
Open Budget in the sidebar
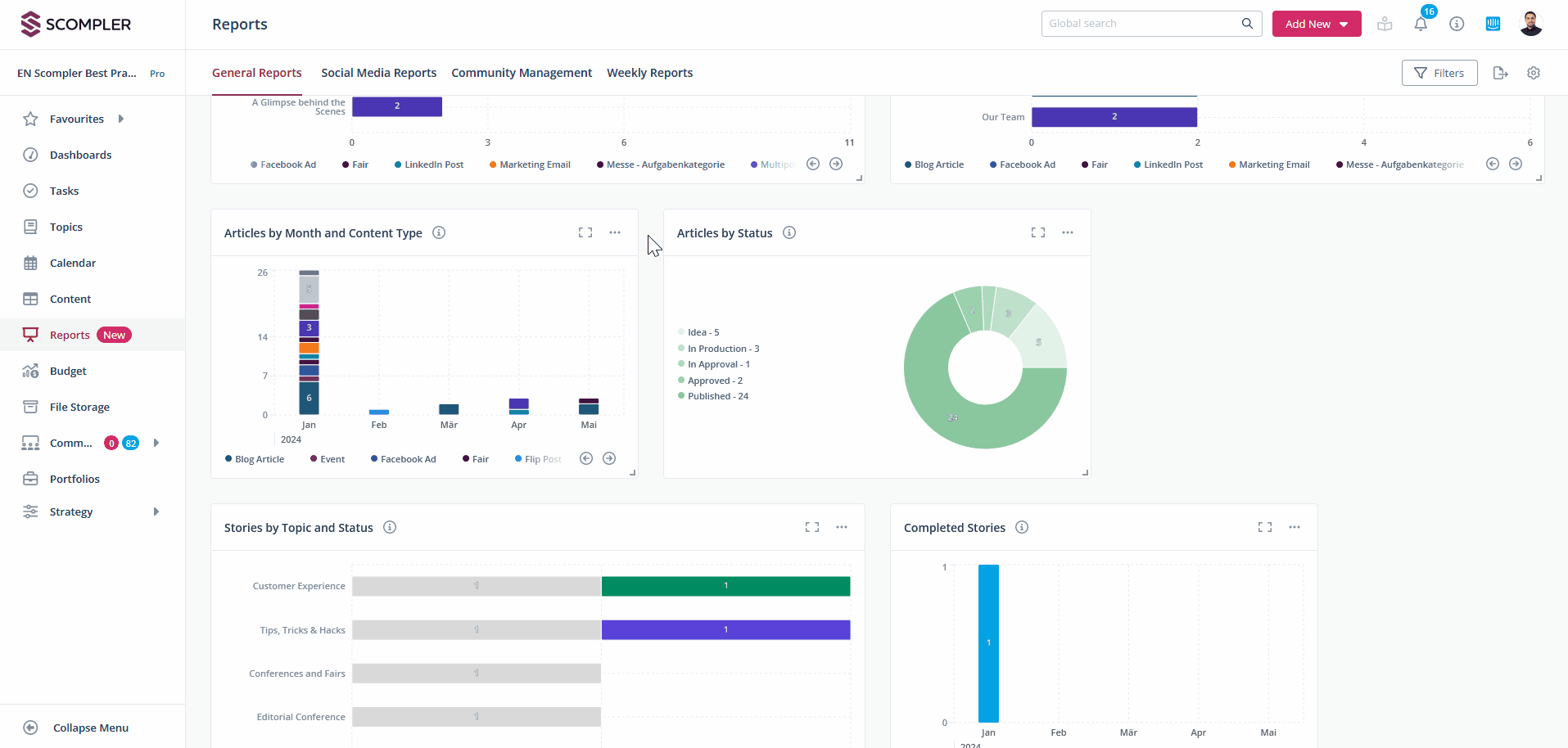coord(68,371)
